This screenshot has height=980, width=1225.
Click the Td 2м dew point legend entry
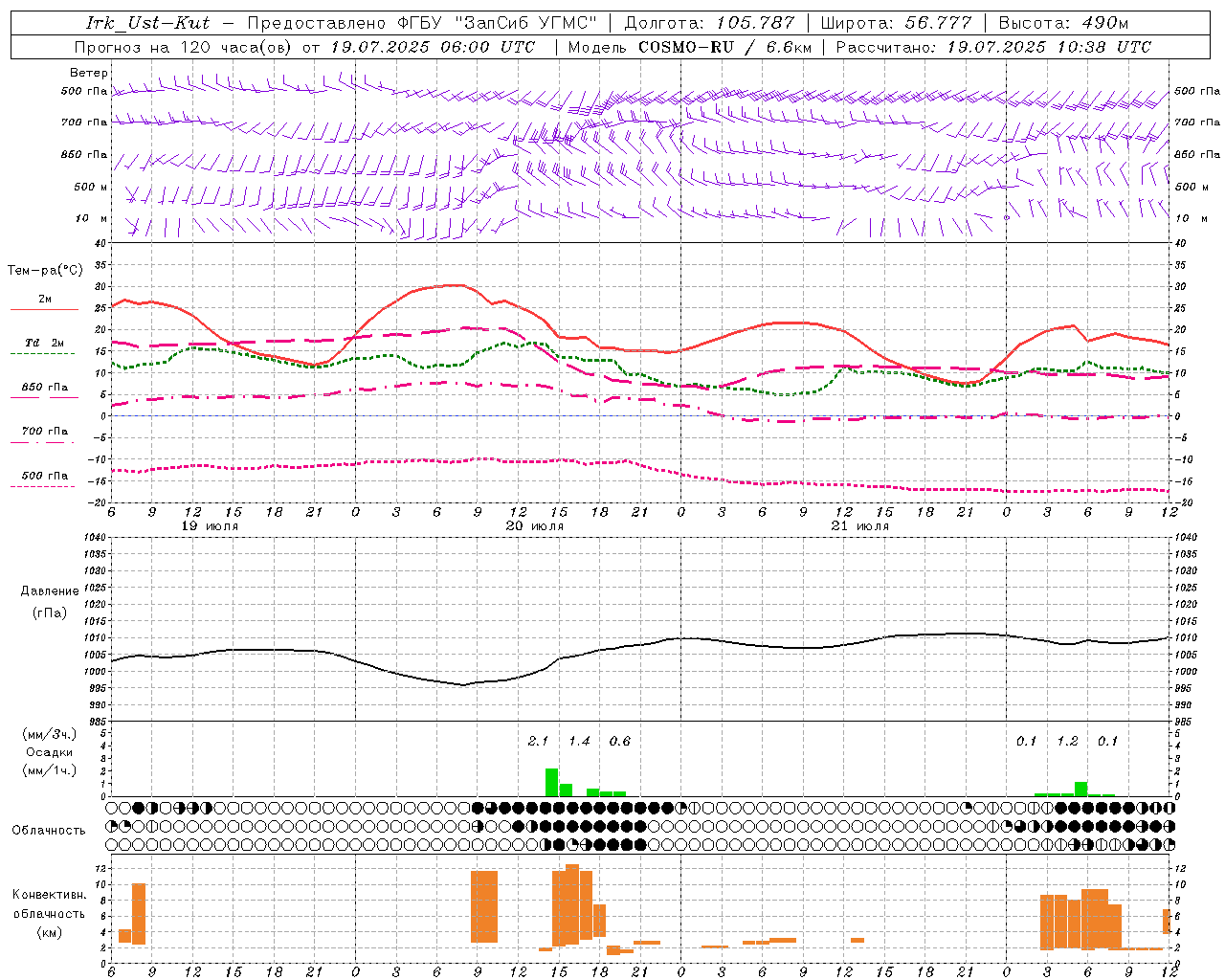(44, 343)
